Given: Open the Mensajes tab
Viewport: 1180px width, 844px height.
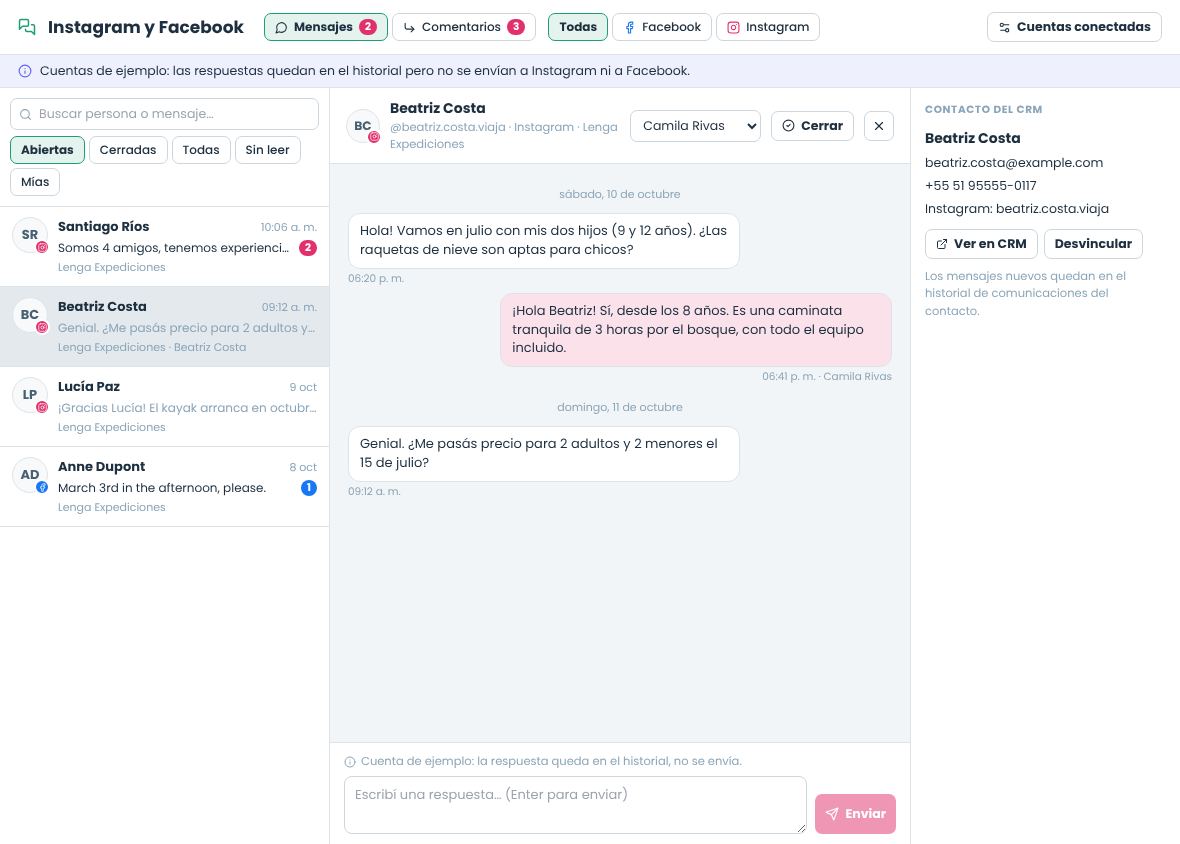Looking at the screenshot, I should click(x=326, y=27).
